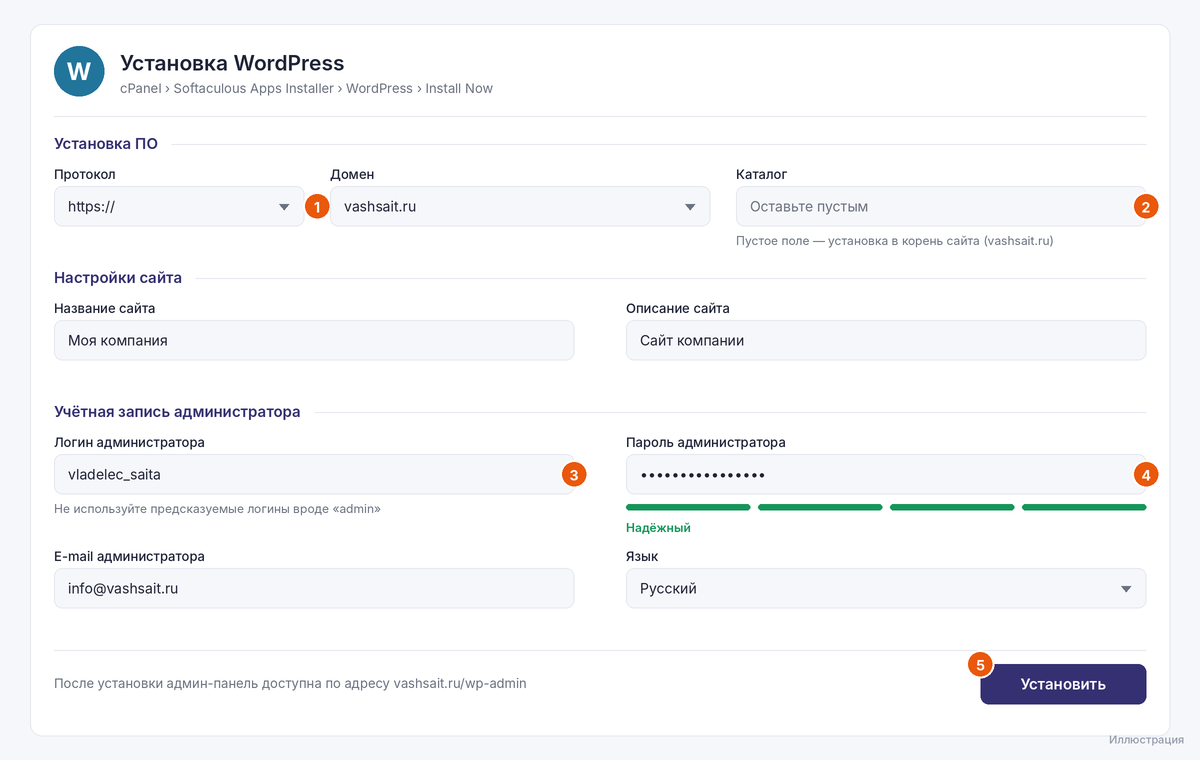The width and height of the screenshot is (1200, 760).
Task: Click the cPanel breadcrumb path text
Action: [x=306, y=88]
